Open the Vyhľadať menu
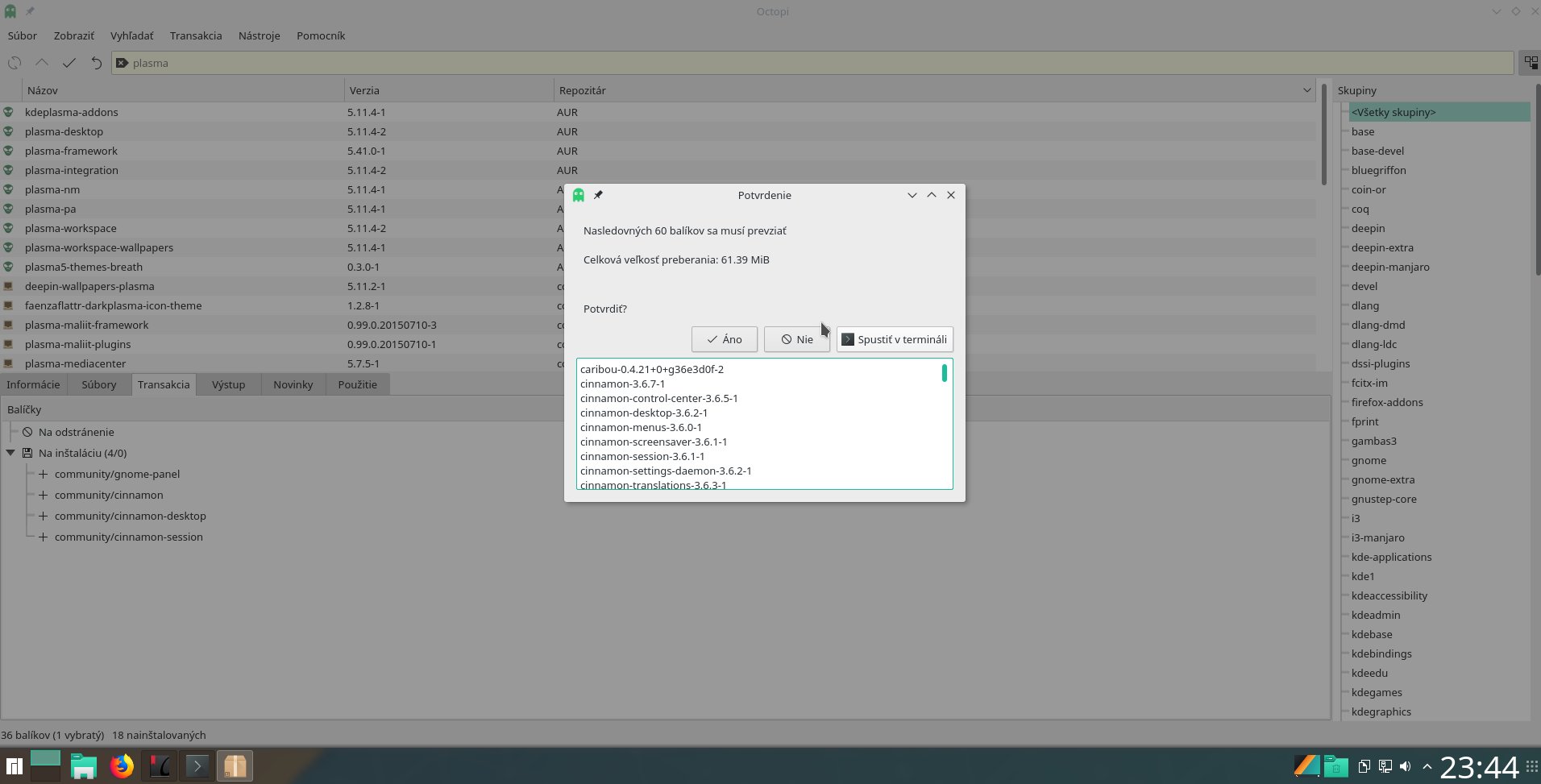 coord(131,35)
